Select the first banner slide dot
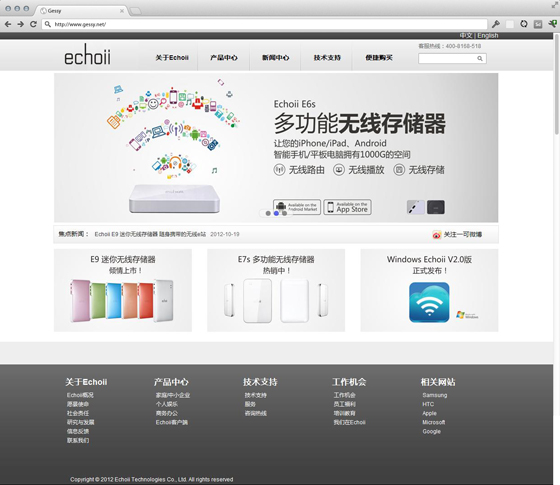Viewport: 560px width, 485px height. point(268,213)
